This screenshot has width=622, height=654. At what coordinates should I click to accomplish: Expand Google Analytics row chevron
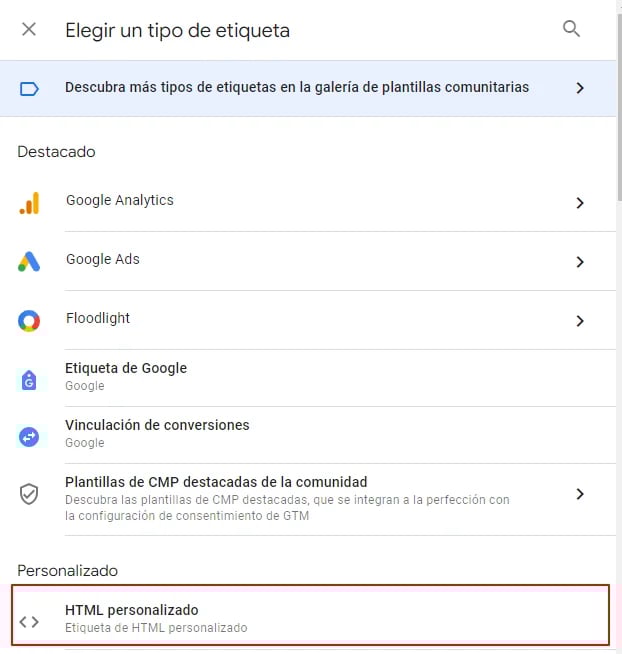coord(580,203)
